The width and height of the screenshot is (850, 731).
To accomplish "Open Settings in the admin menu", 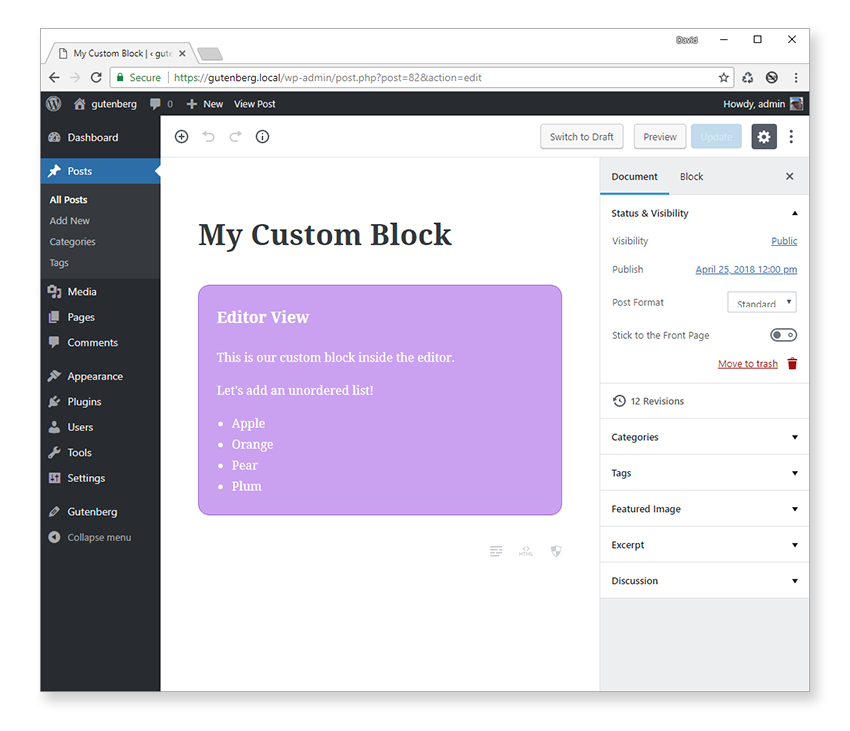I will point(100,478).
